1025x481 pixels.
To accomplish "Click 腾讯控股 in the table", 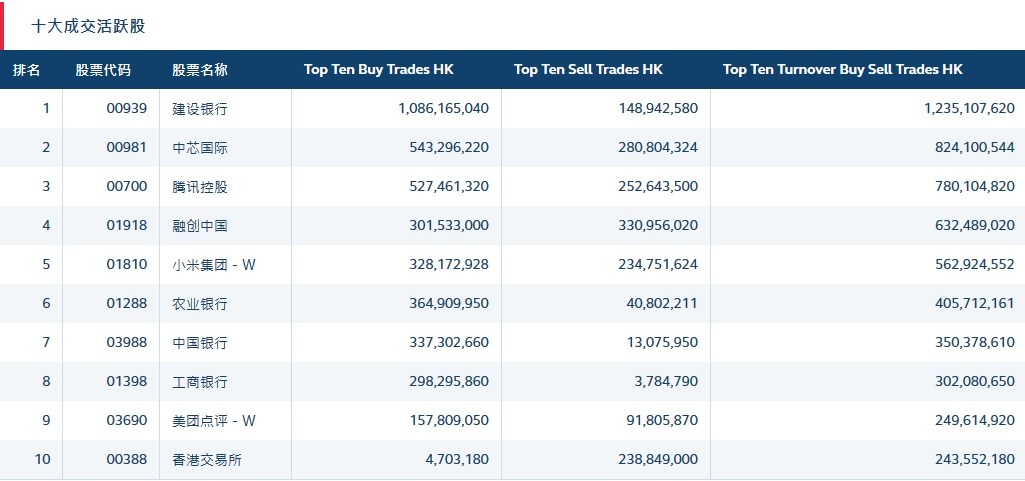I will pyautogui.click(x=200, y=187).
